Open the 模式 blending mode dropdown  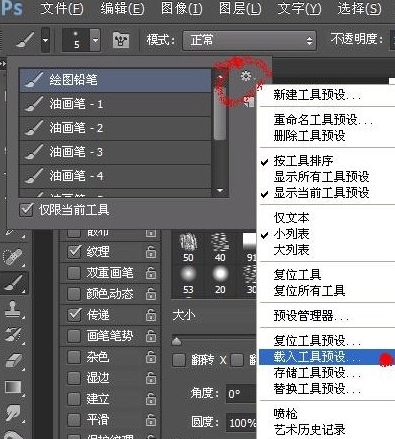[249, 40]
